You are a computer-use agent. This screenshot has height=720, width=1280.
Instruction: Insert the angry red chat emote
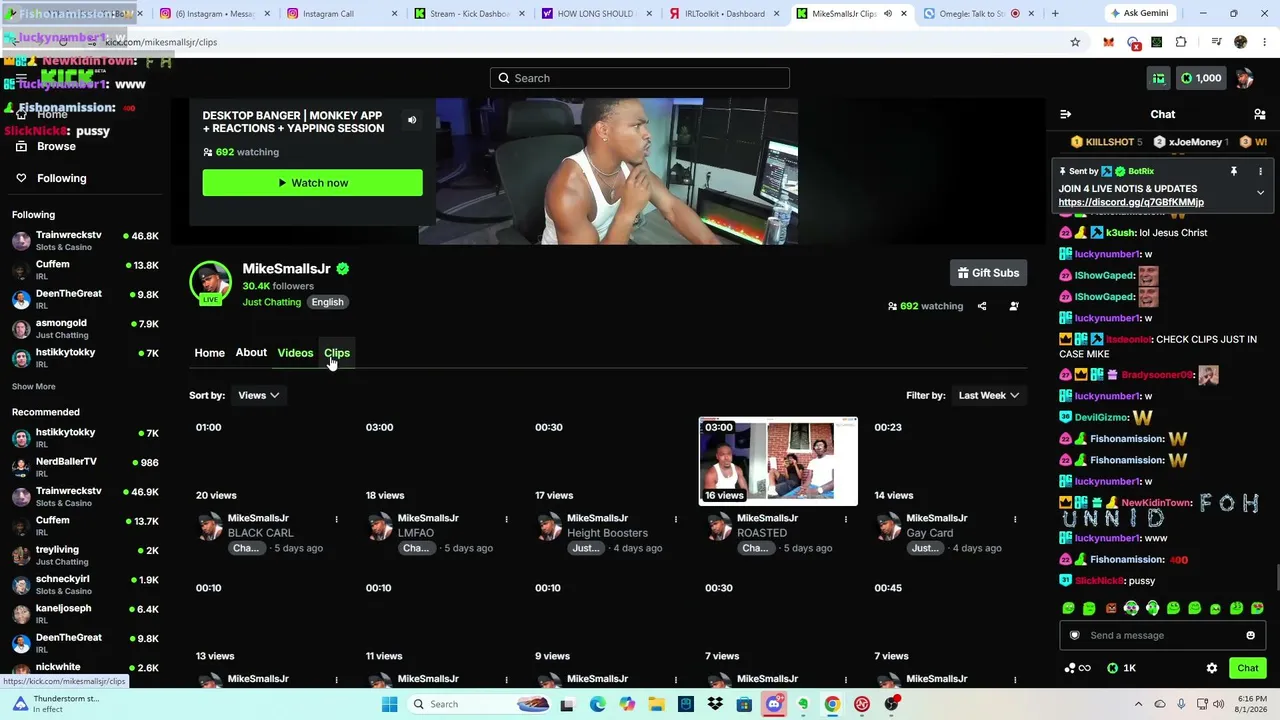click(1111, 608)
